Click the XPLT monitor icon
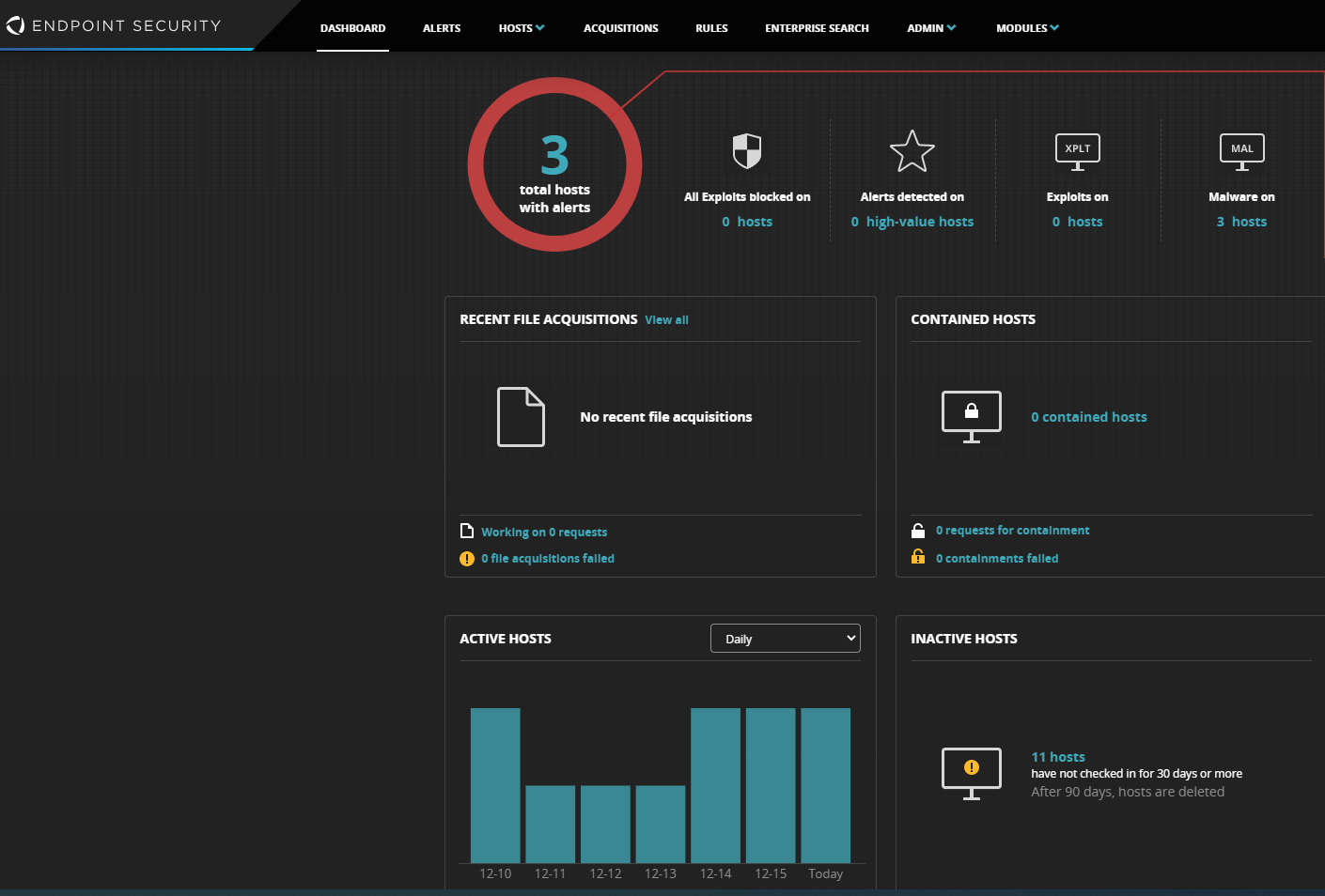Viewport: 1325px width, 896px height. coord(1077,151)
